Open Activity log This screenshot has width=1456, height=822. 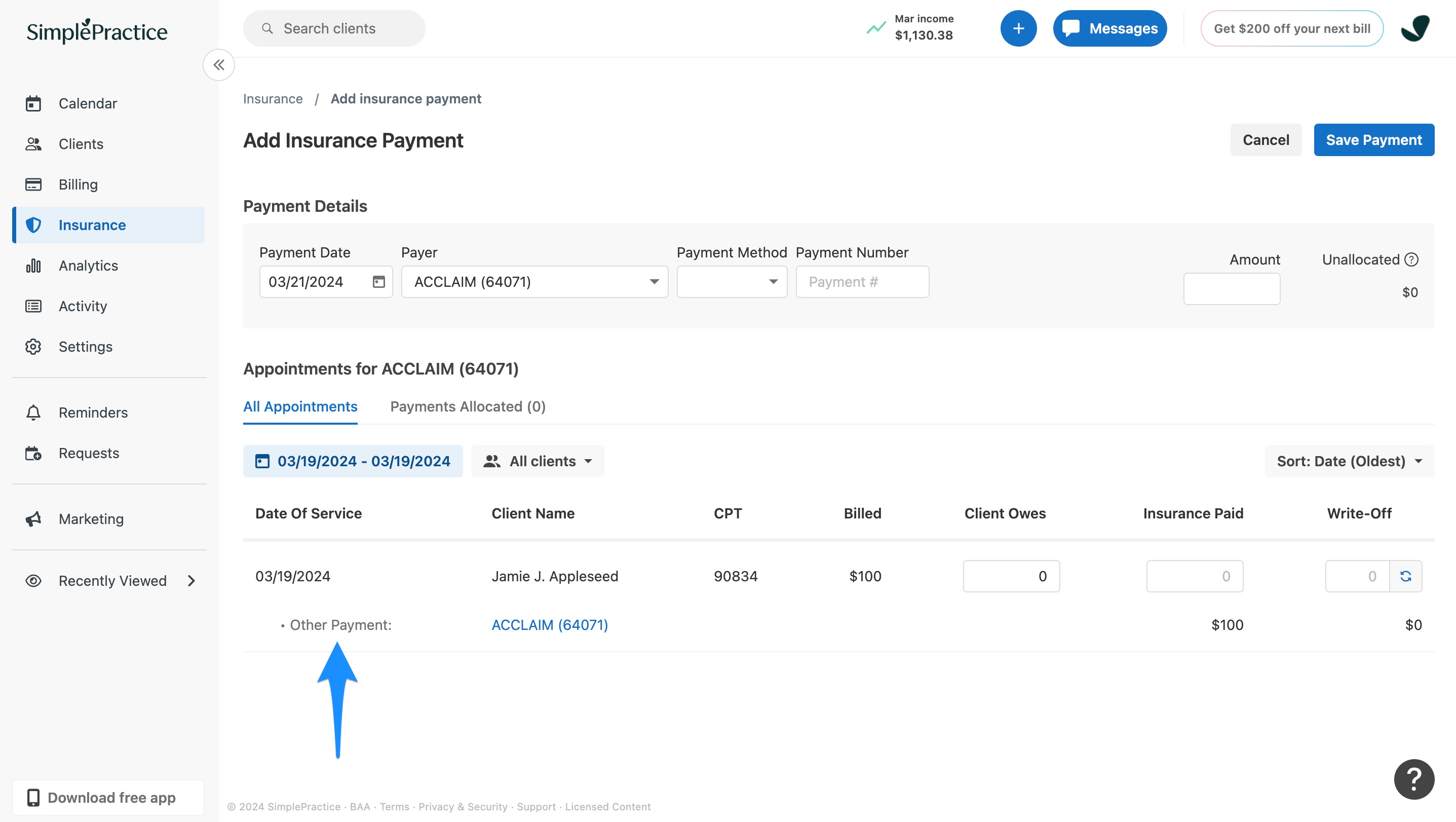(x=108, y=306)
